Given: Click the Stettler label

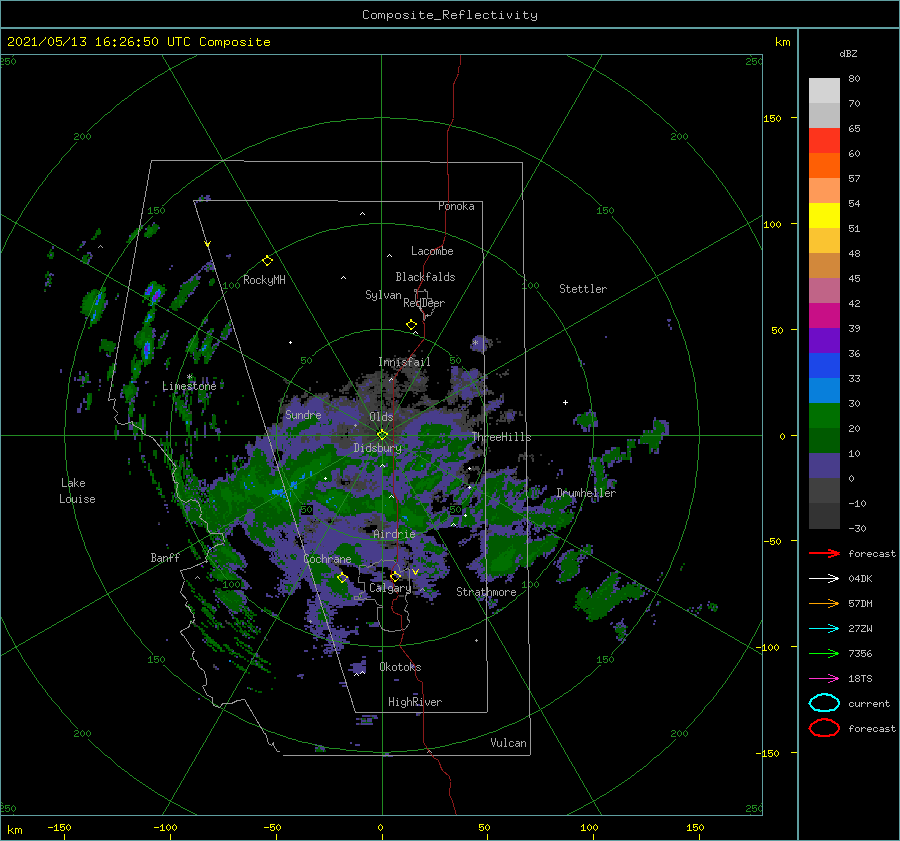Looking at the screenshot, I should coord(583,289).
